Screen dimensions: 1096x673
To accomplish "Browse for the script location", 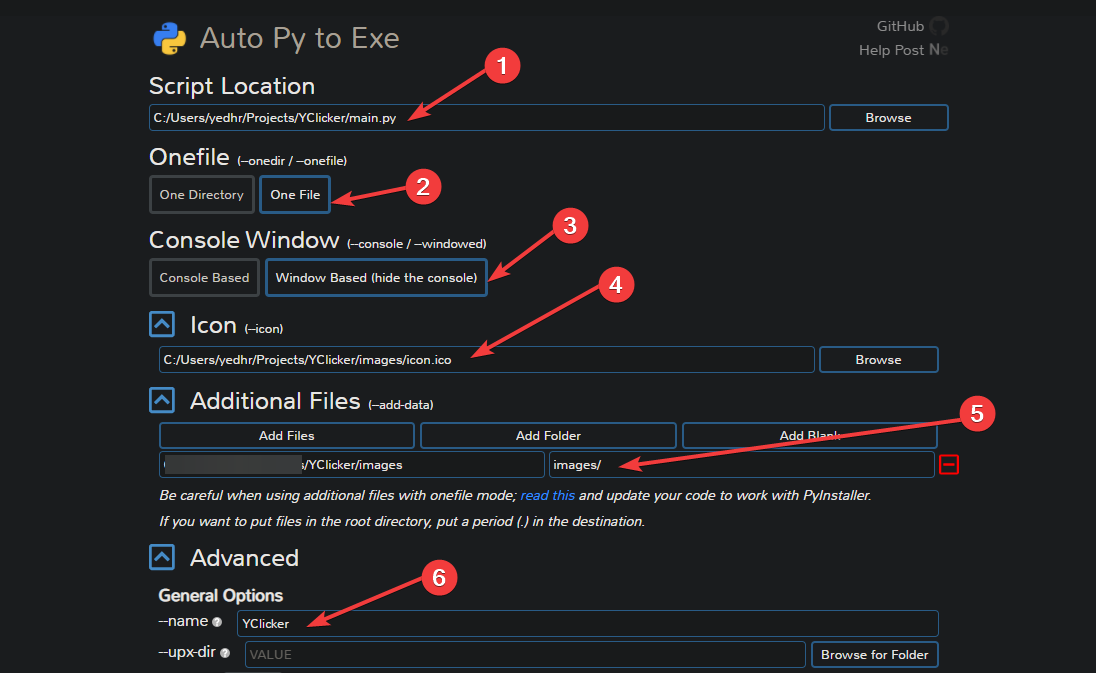I will tap(888, 118).
